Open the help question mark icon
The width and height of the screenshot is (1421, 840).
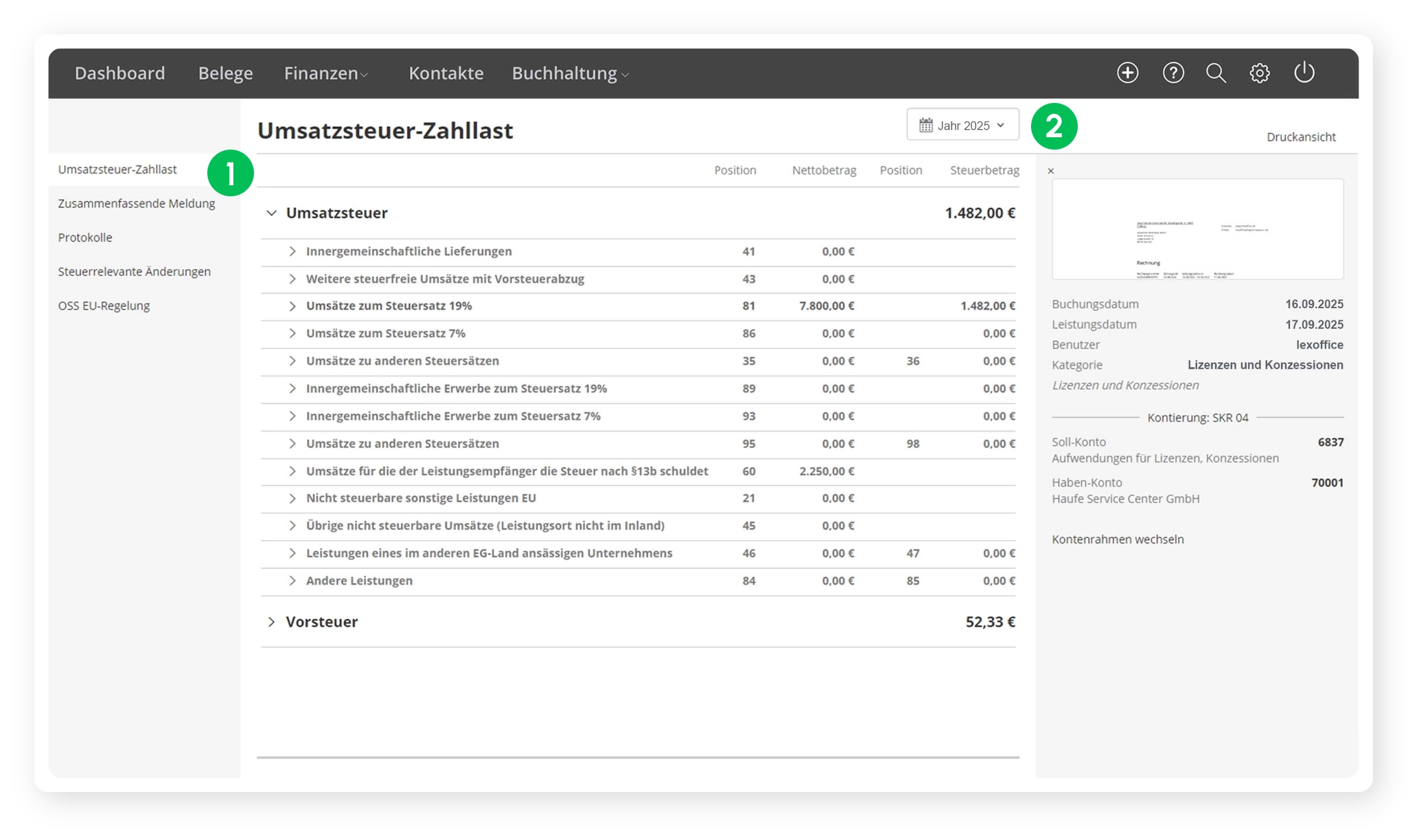[1173, 73]
